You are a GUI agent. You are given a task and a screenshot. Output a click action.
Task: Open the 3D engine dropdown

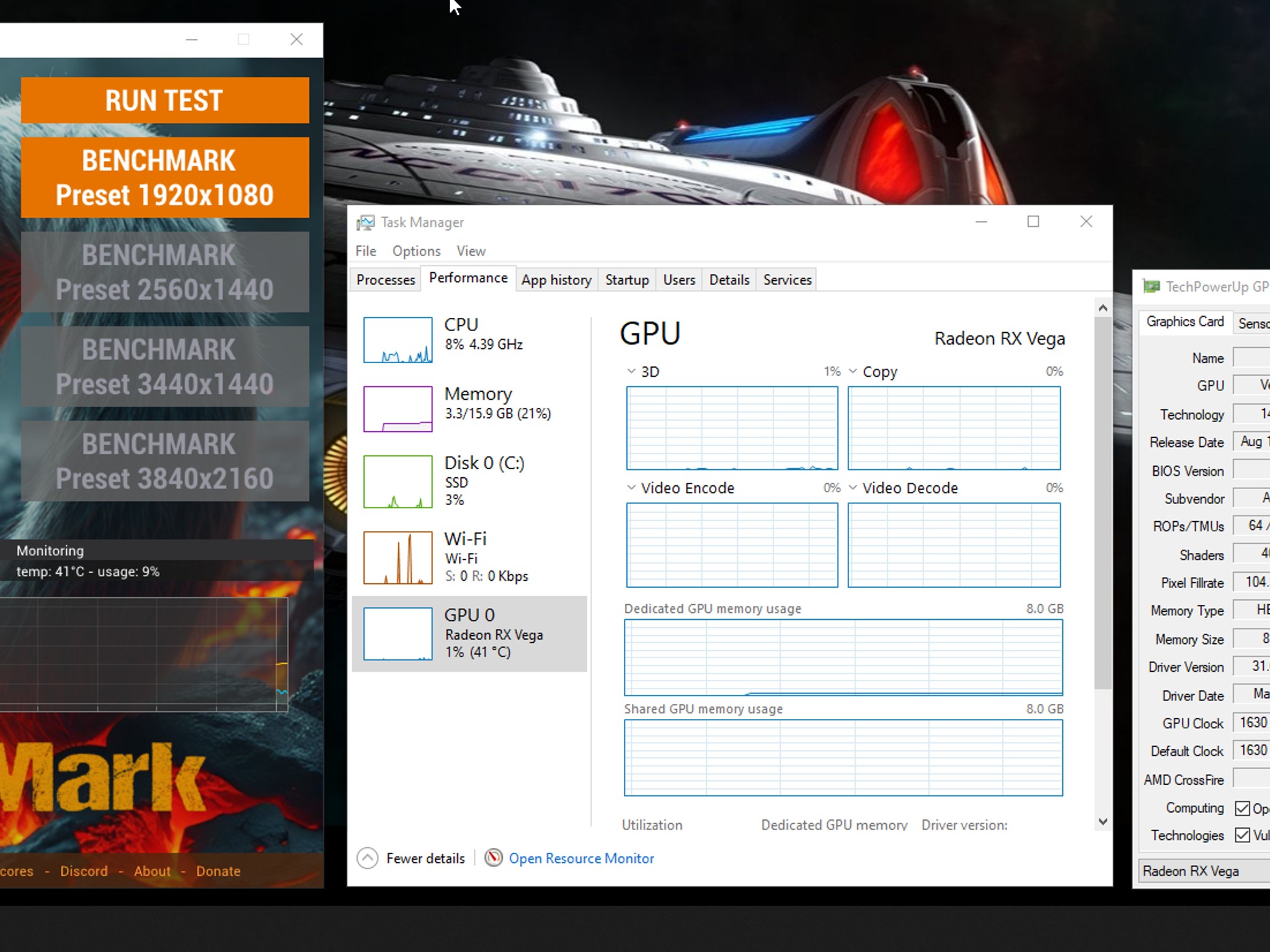(631, 371)
